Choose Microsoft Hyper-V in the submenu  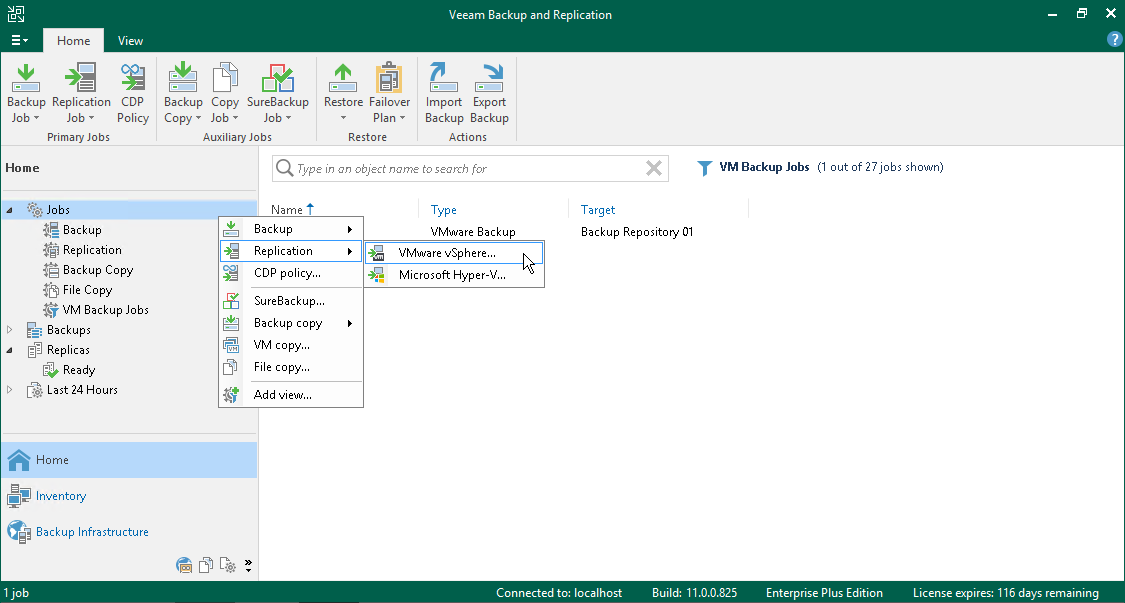tap(451, 275)
